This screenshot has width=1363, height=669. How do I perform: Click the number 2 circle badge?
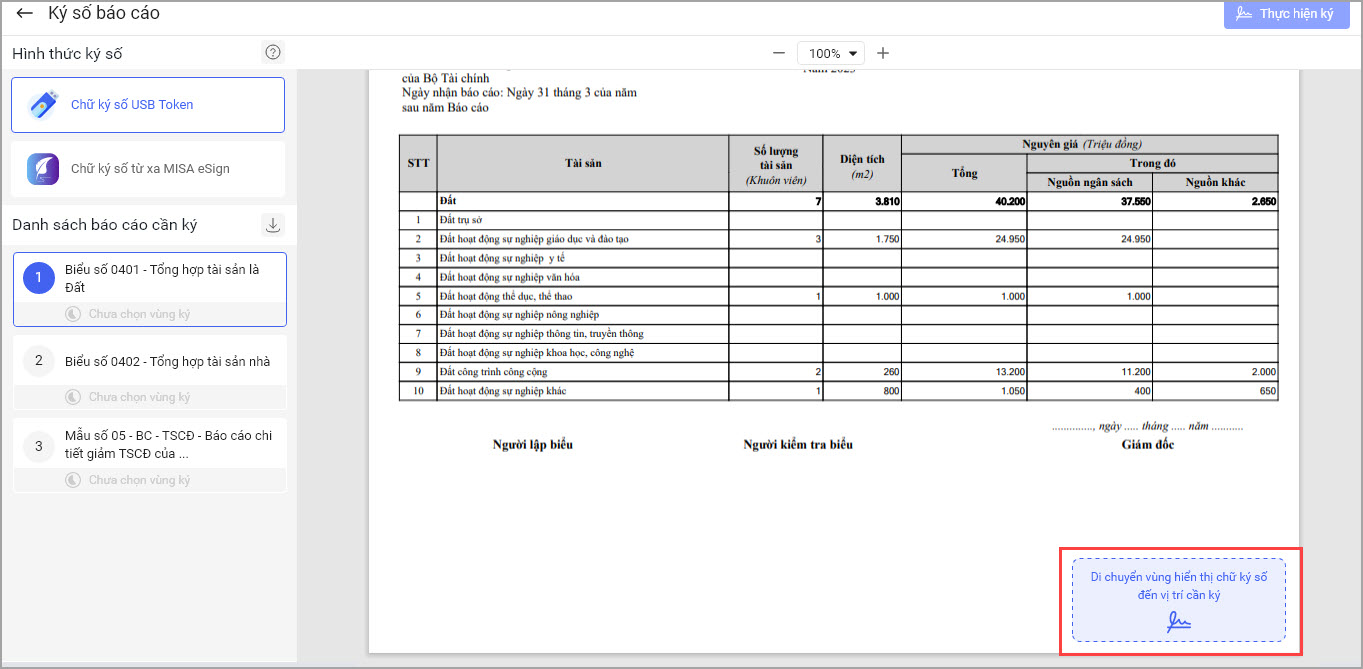(x=39, y=361)
